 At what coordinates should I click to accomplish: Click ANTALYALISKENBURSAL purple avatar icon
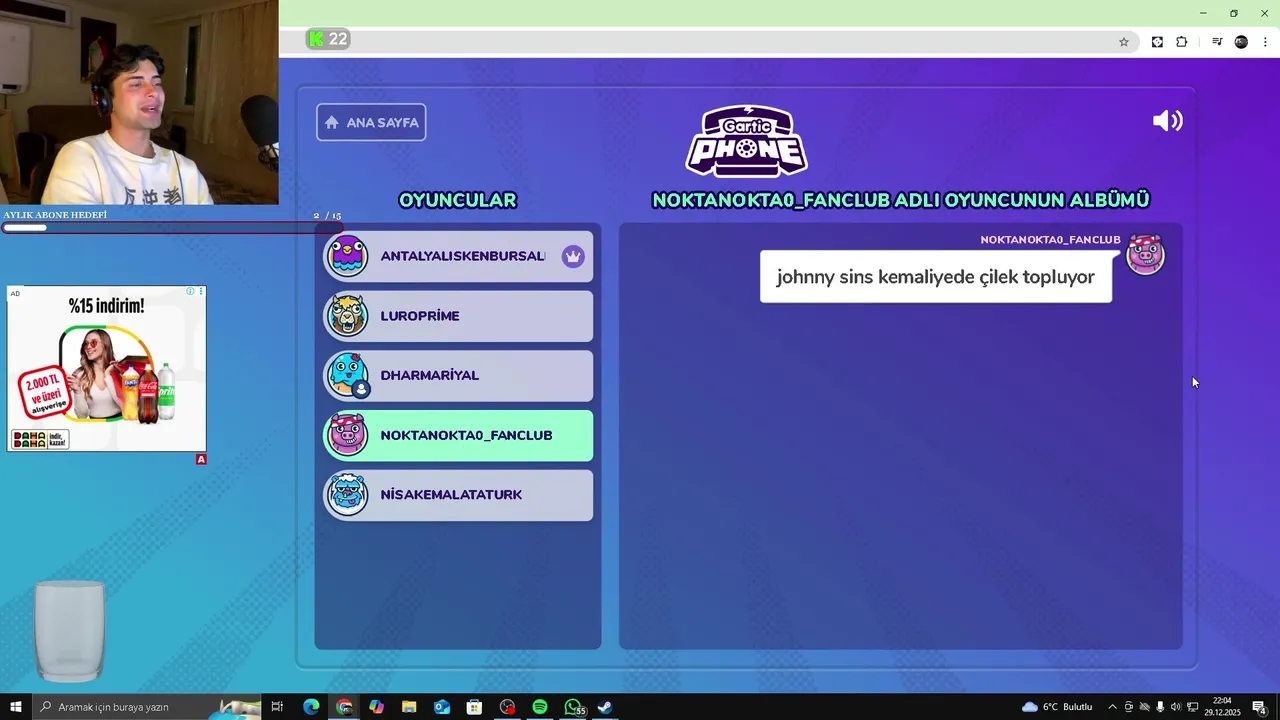click(348, 256)
